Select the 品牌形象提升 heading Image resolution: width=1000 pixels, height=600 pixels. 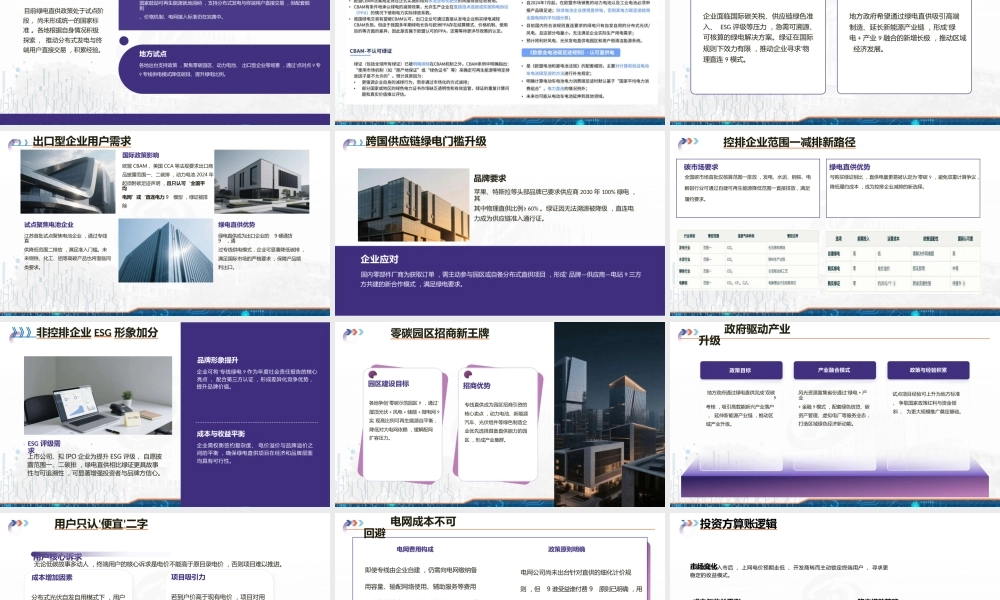(x=217, y=360)
